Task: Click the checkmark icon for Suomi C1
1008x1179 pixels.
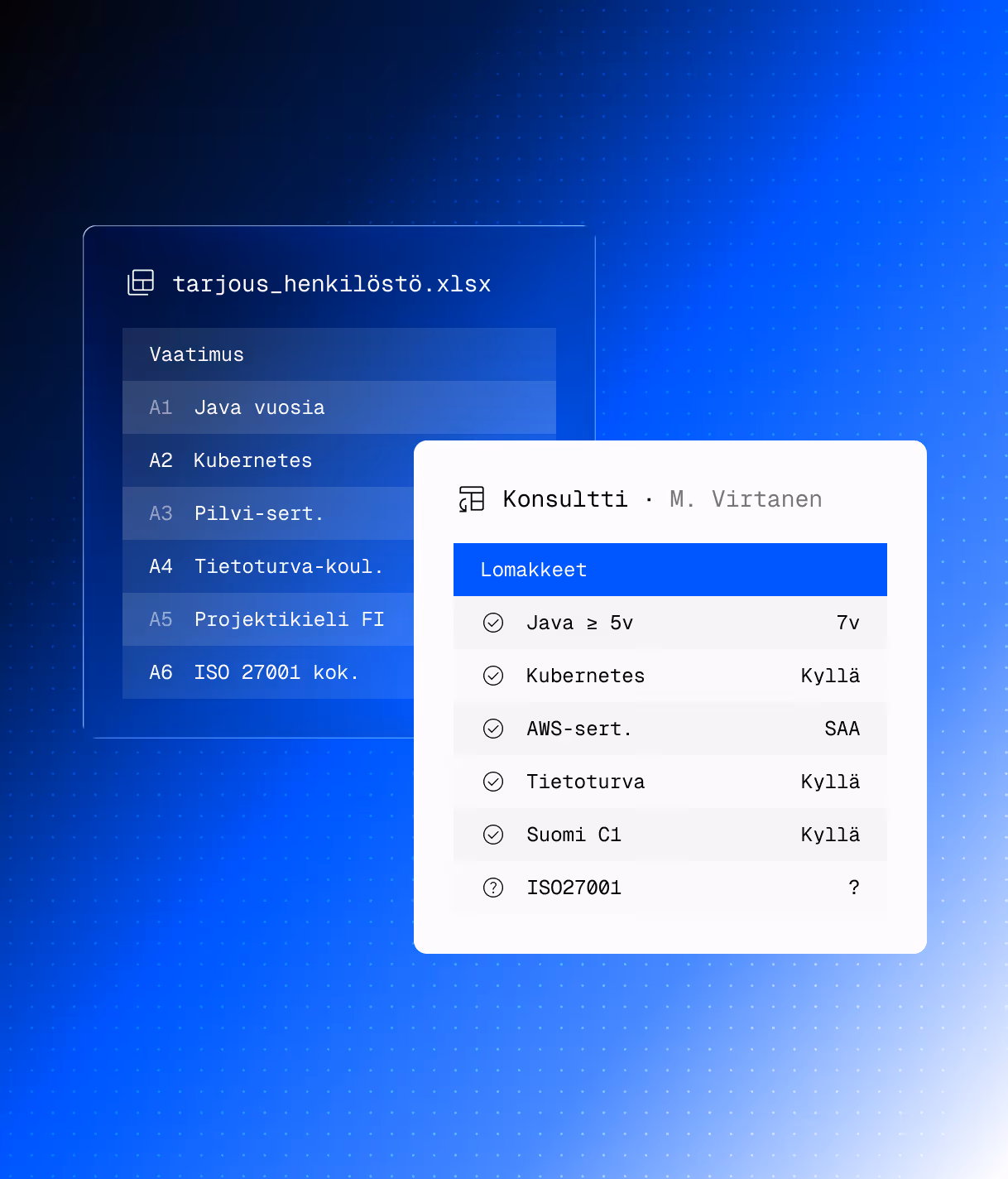Action: point(493,835)
